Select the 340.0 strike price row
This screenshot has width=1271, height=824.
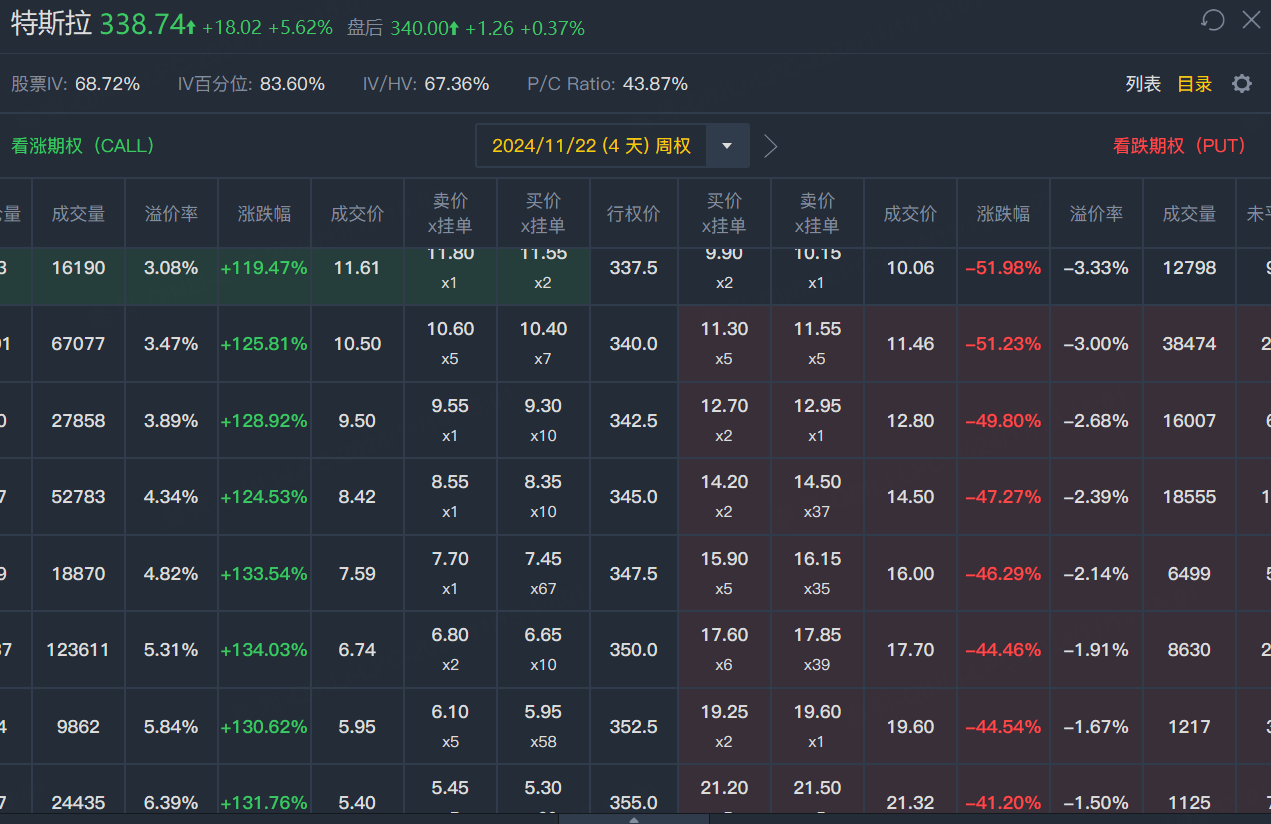pos(634,344)
